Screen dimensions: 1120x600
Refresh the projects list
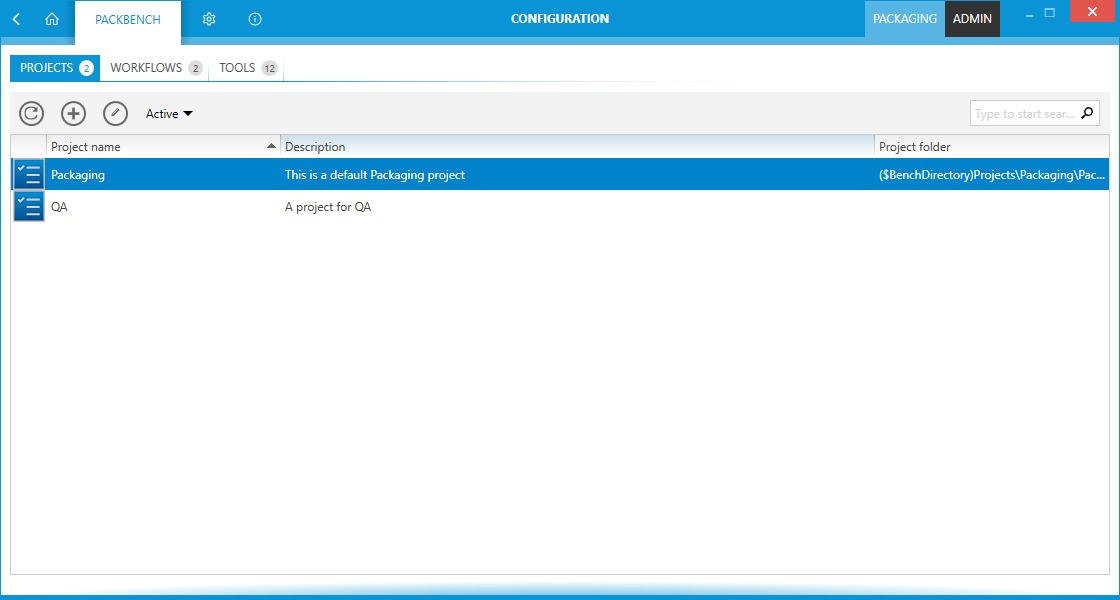tap(32, 114)
